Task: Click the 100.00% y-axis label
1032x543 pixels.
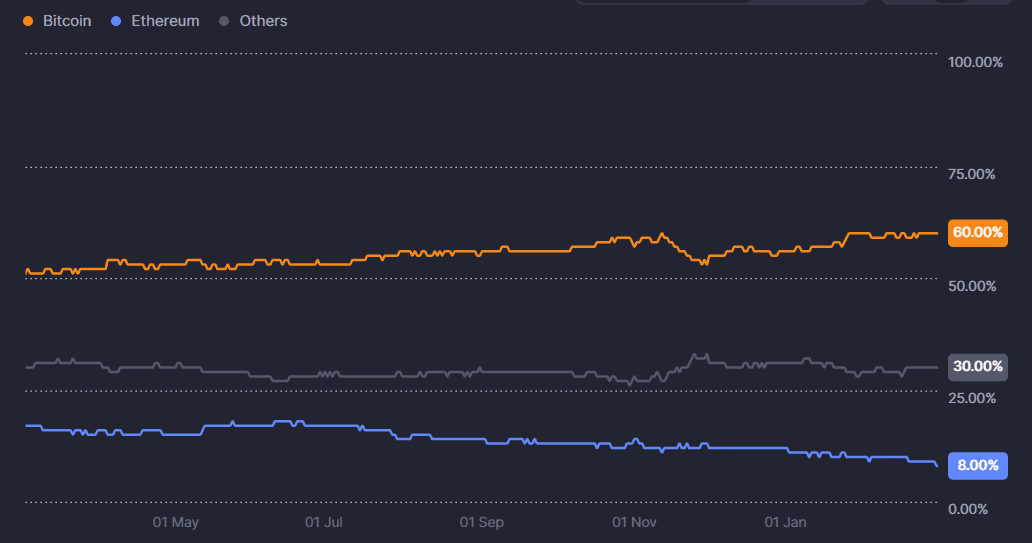Action: pyautogui.click(x=974, y=62)
